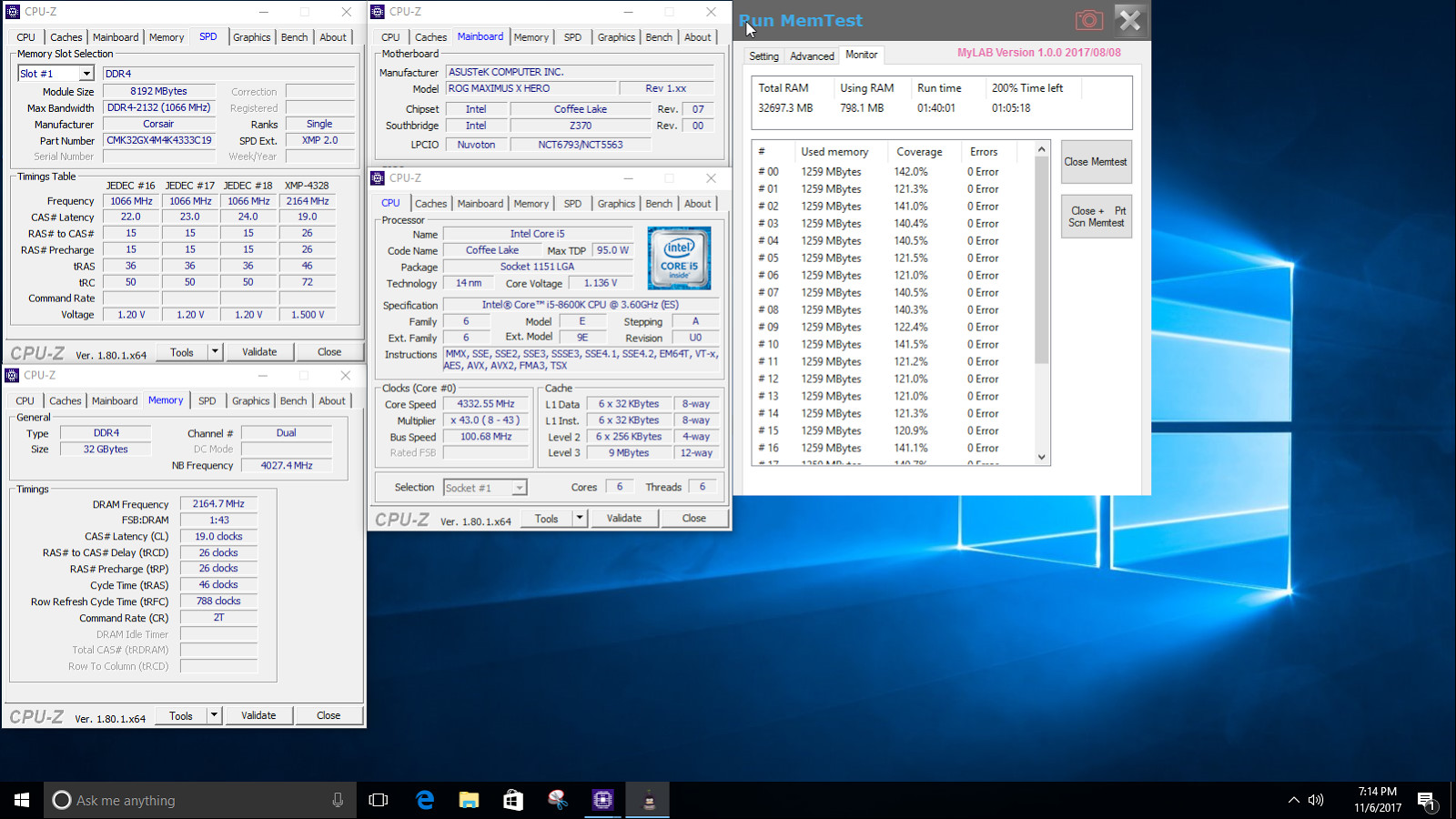The height and width of the screenshot is (819, 1456).
Task: Expand the Tools dropdown arrow in the SPD window
Action: (x=216, y=352)
